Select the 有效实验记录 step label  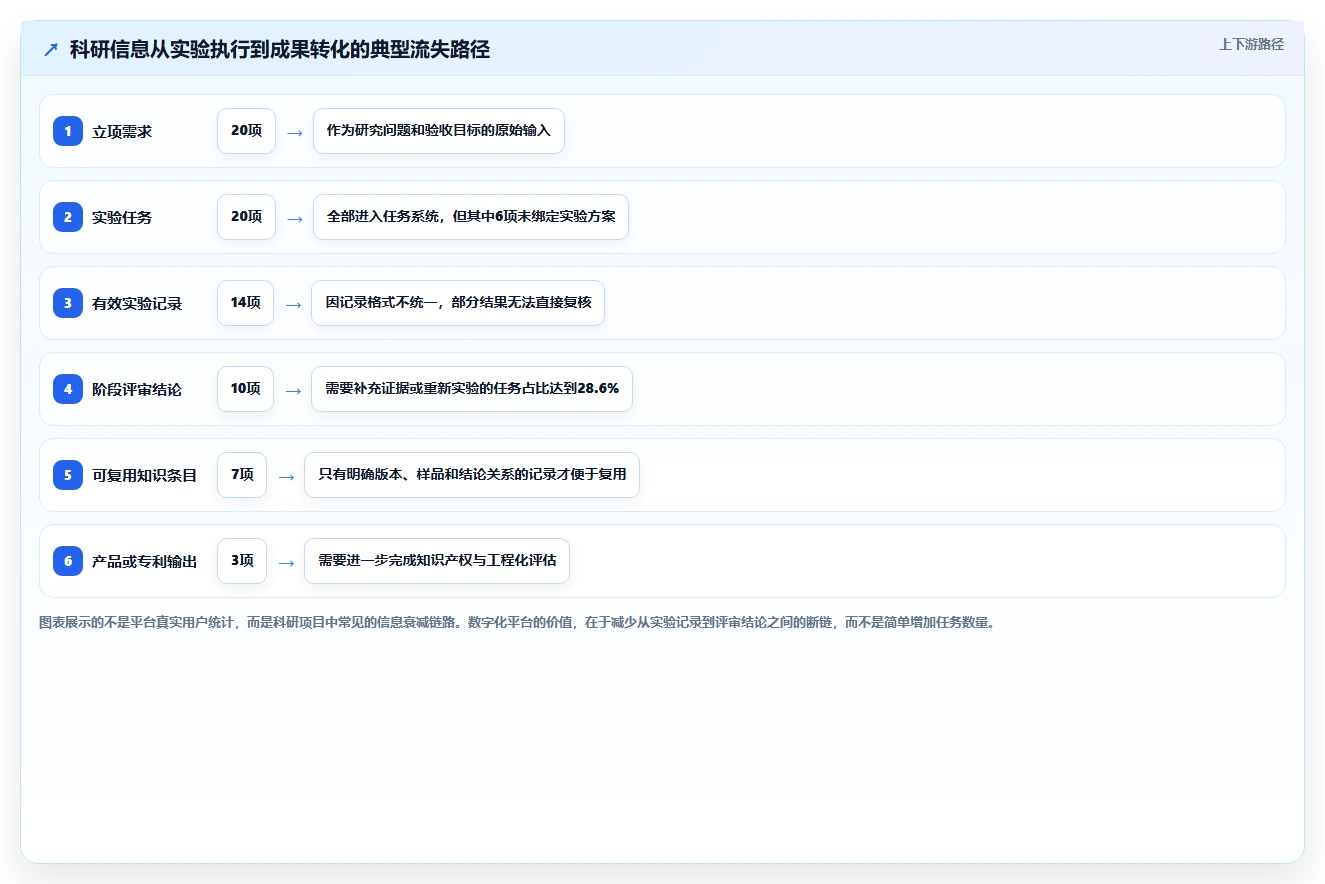[x=137, y=303]
